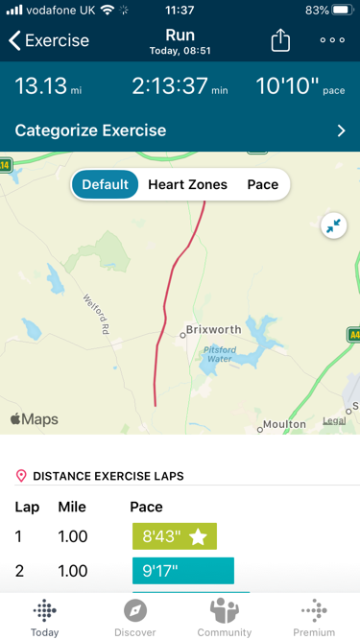
Task: Open the Discover compass icon
Action: [x=135, y=611]
